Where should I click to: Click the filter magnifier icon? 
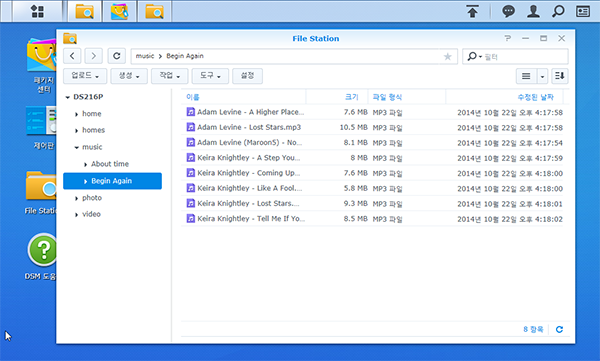pyautogui.click(x=473, y=56)
